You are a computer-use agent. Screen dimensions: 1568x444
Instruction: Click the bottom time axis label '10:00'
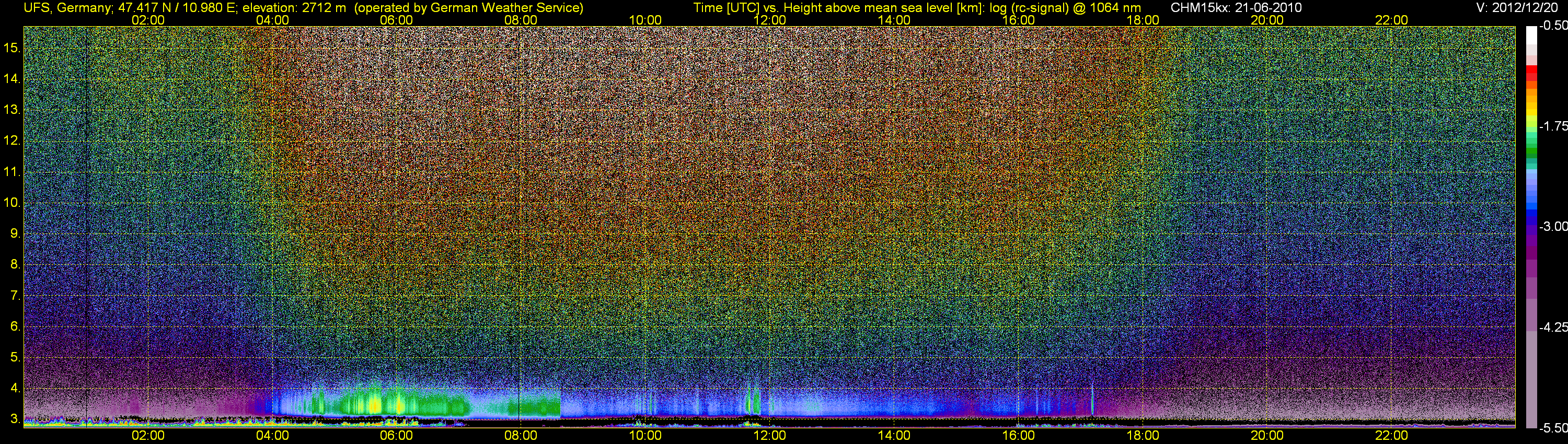[645, 436]
